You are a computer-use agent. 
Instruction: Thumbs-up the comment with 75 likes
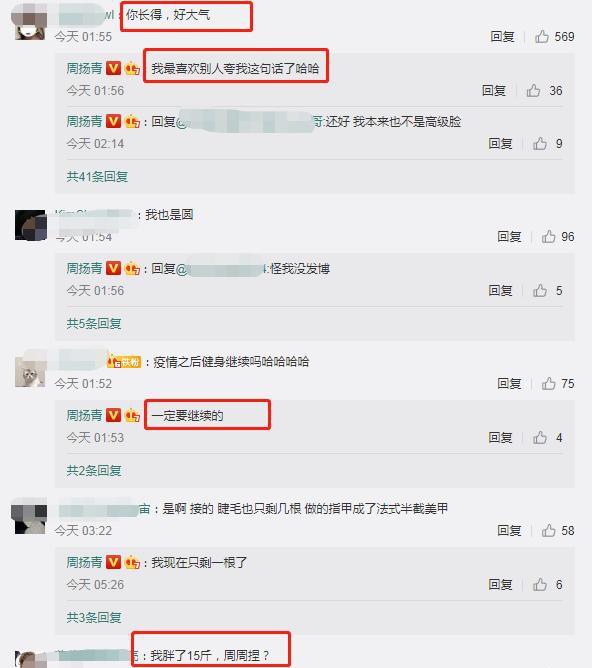(x=549, y=383)
